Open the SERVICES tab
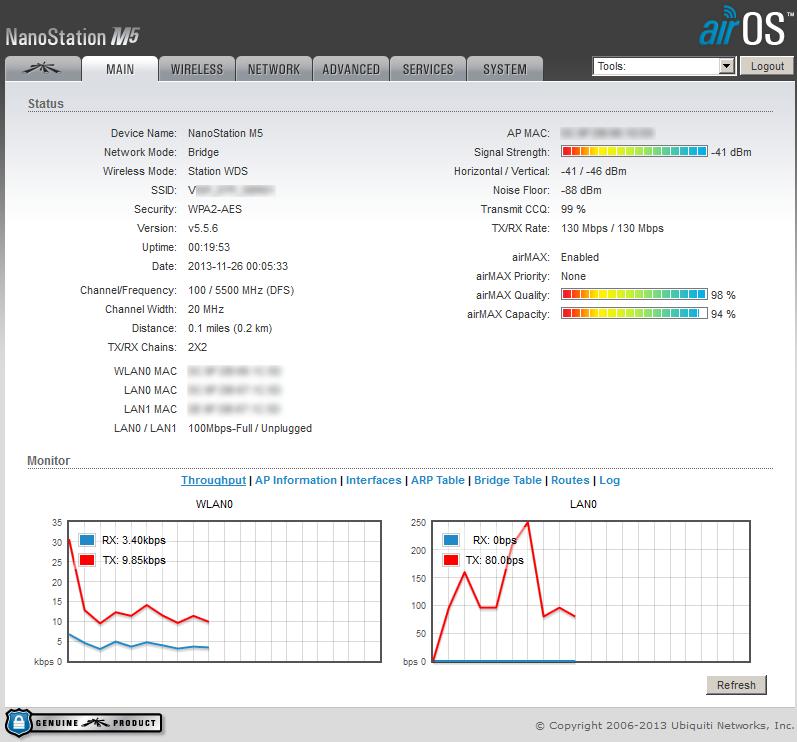This screenshot has height=742, width=797. (428, 69)
